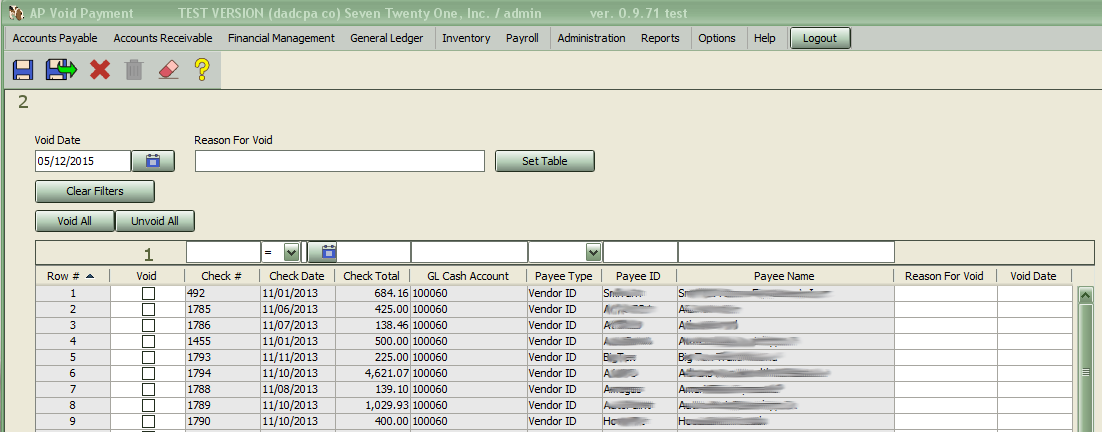Click the eraser clear icon
This screenshot has height=432, width=1102.
[169, 70]
